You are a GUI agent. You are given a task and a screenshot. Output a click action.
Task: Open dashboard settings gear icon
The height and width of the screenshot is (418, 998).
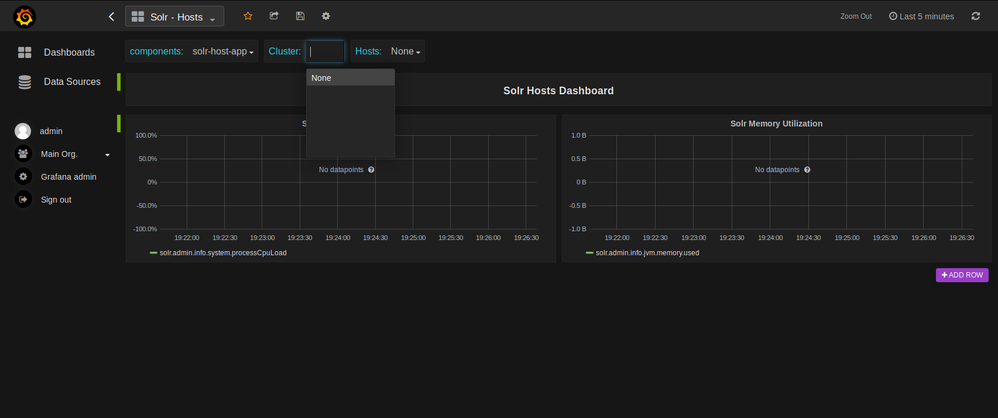click(x=326, y=16)
